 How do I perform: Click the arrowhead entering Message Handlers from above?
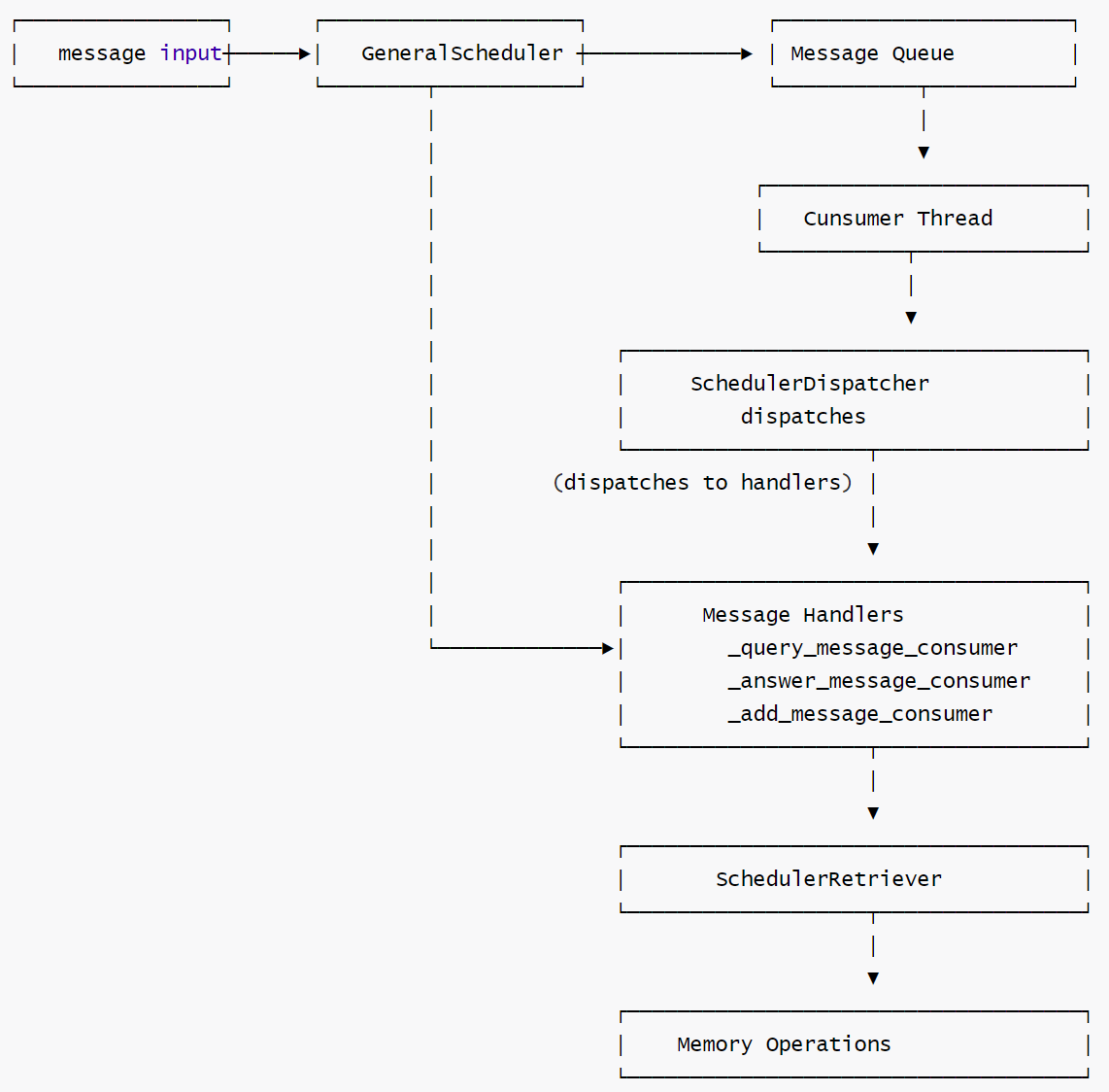[x=872, y=547]
